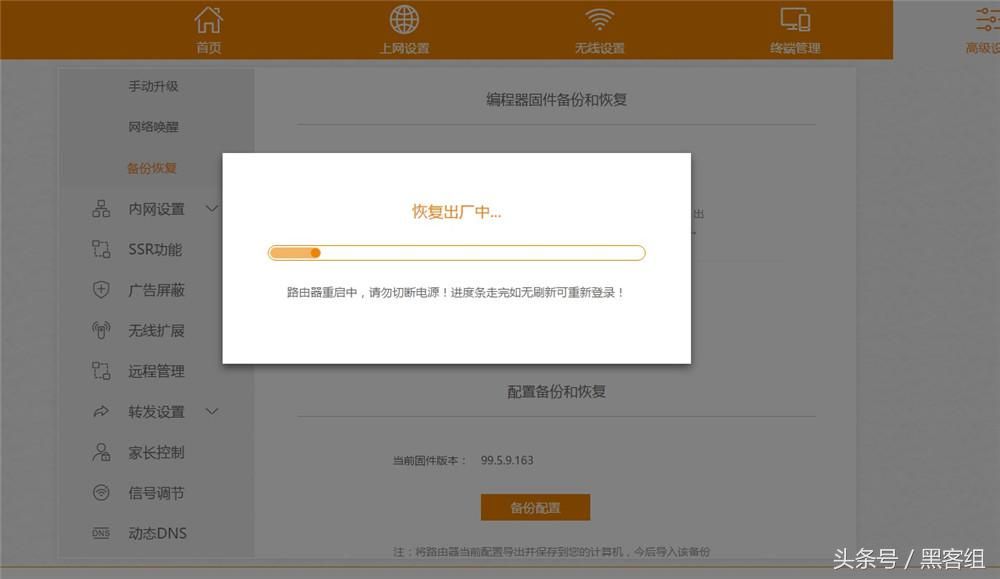1000x579 pixels.
Task: Click the 家长控制 person icon
Action: tap(101, 452)
